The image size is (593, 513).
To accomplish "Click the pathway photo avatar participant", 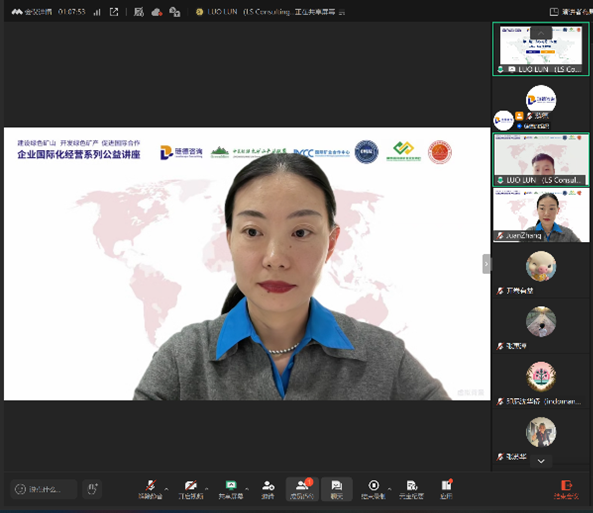I will pos(541,322).
